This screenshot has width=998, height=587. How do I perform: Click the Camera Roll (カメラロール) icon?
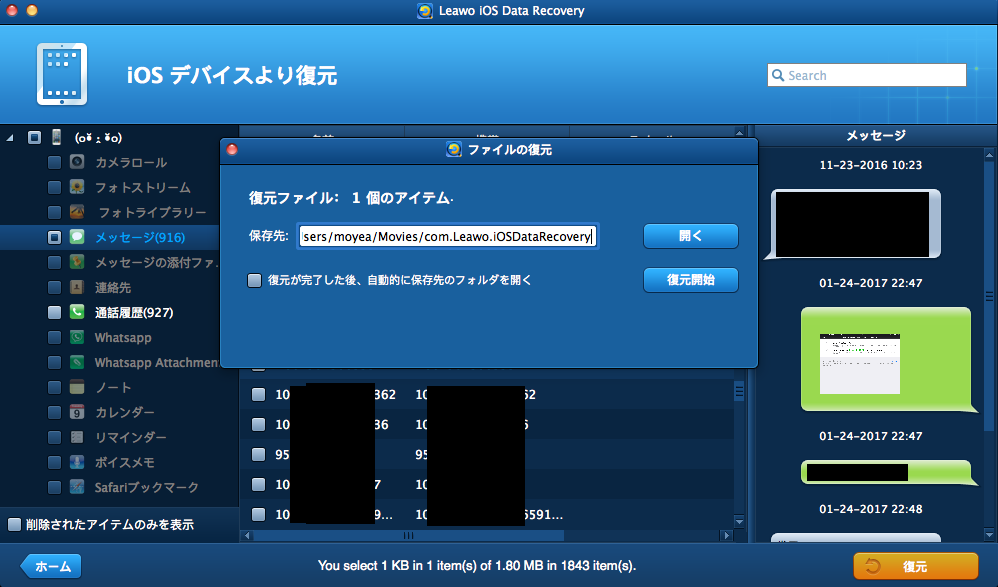coord(77,162)
